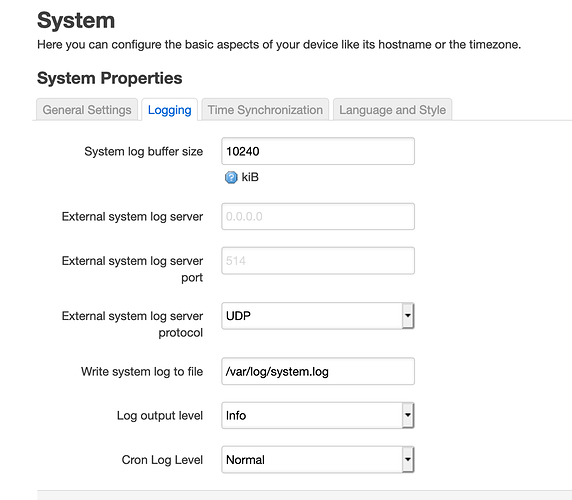This screenshot has height=500, width=572.
Task: Click the System log buffer size label
Action: [144, 151]
